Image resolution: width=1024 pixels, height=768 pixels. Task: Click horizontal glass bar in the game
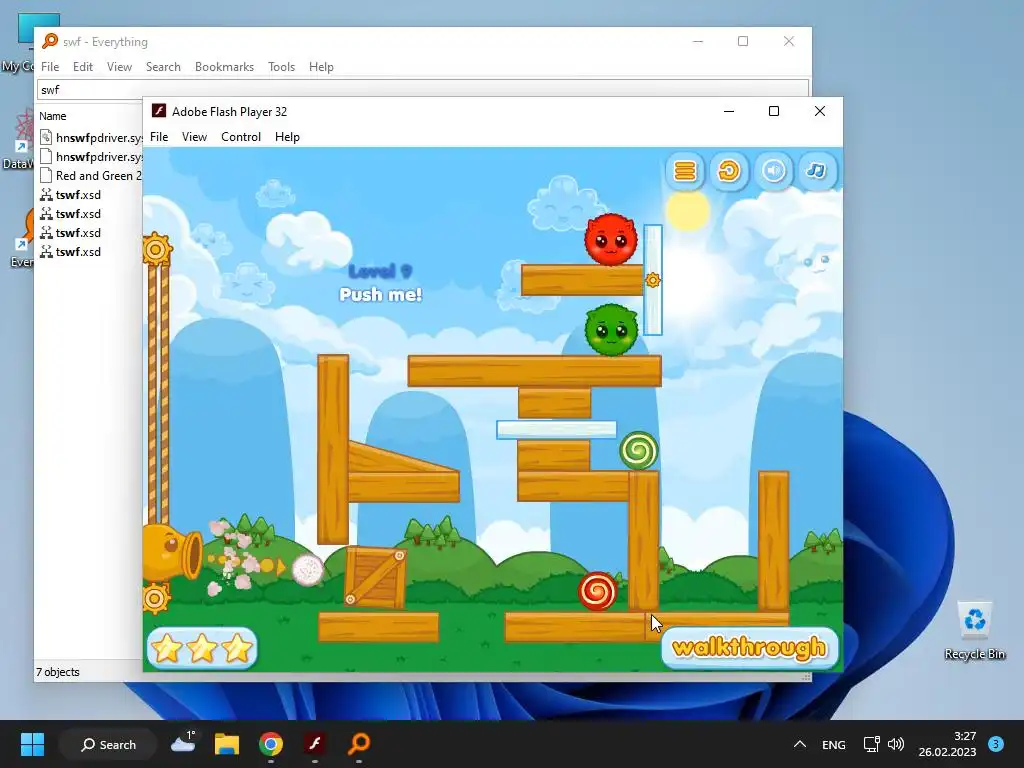point(556,429)
